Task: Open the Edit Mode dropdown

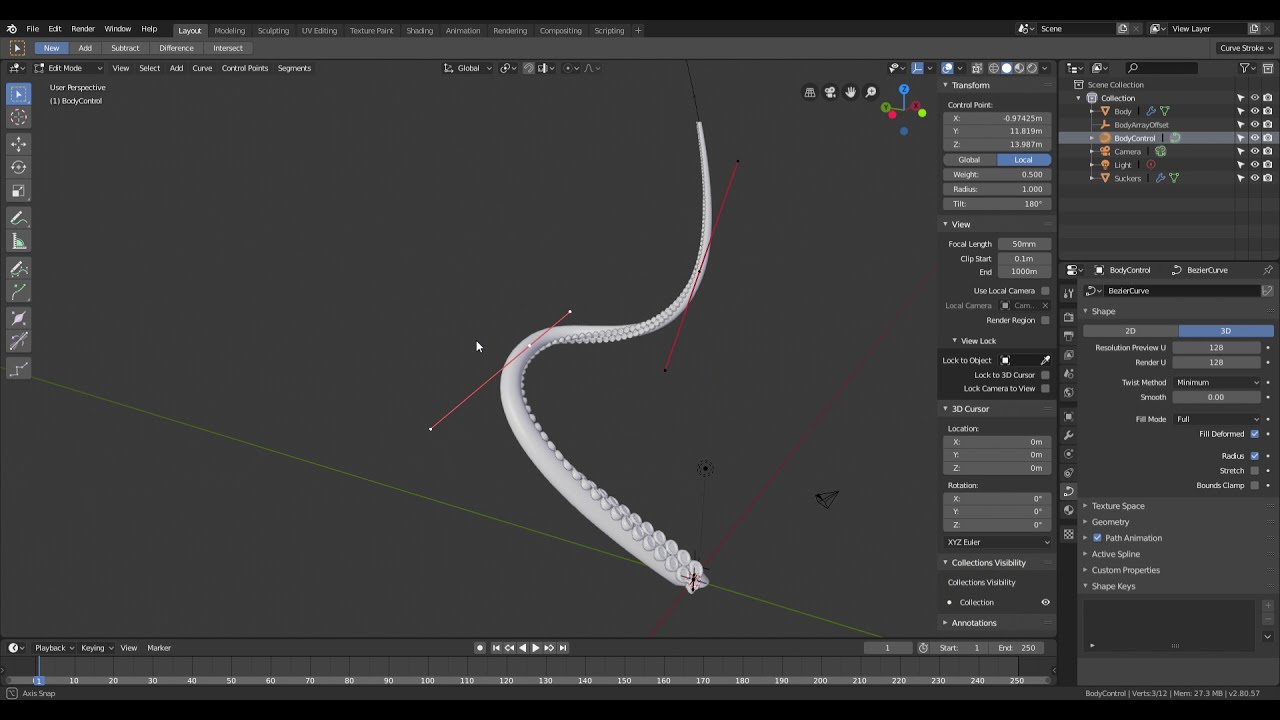Action: coord(69,68)
